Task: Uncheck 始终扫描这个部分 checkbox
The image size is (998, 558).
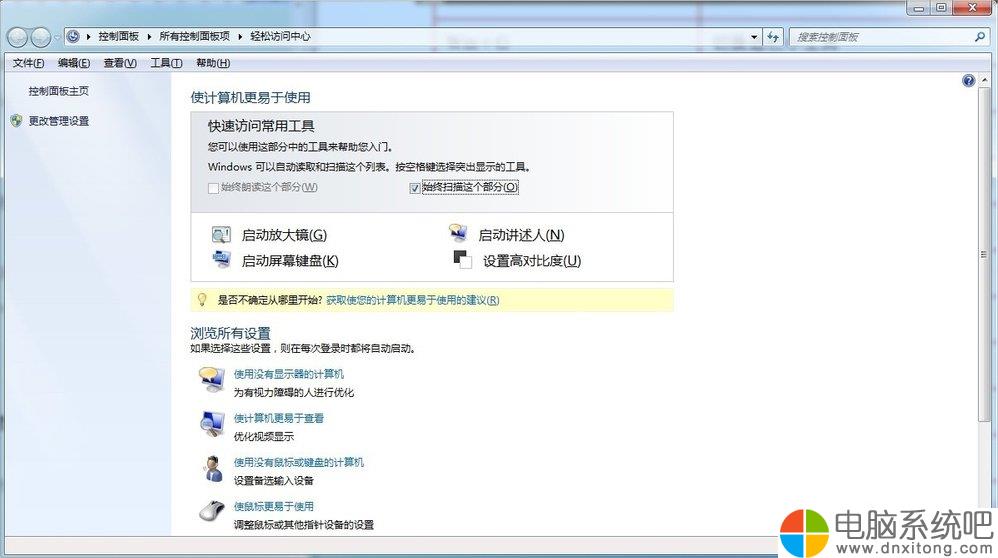Action: tap(415, 187)
